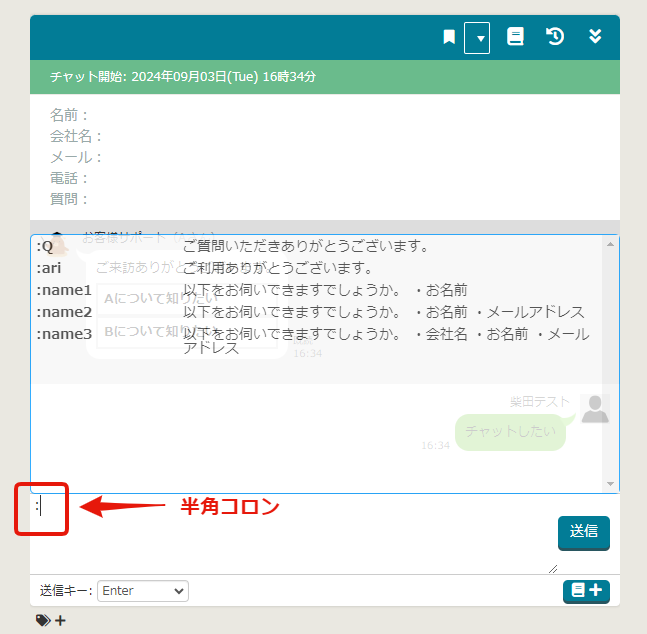Click the book-plus add phrase button

pos(586,591)
